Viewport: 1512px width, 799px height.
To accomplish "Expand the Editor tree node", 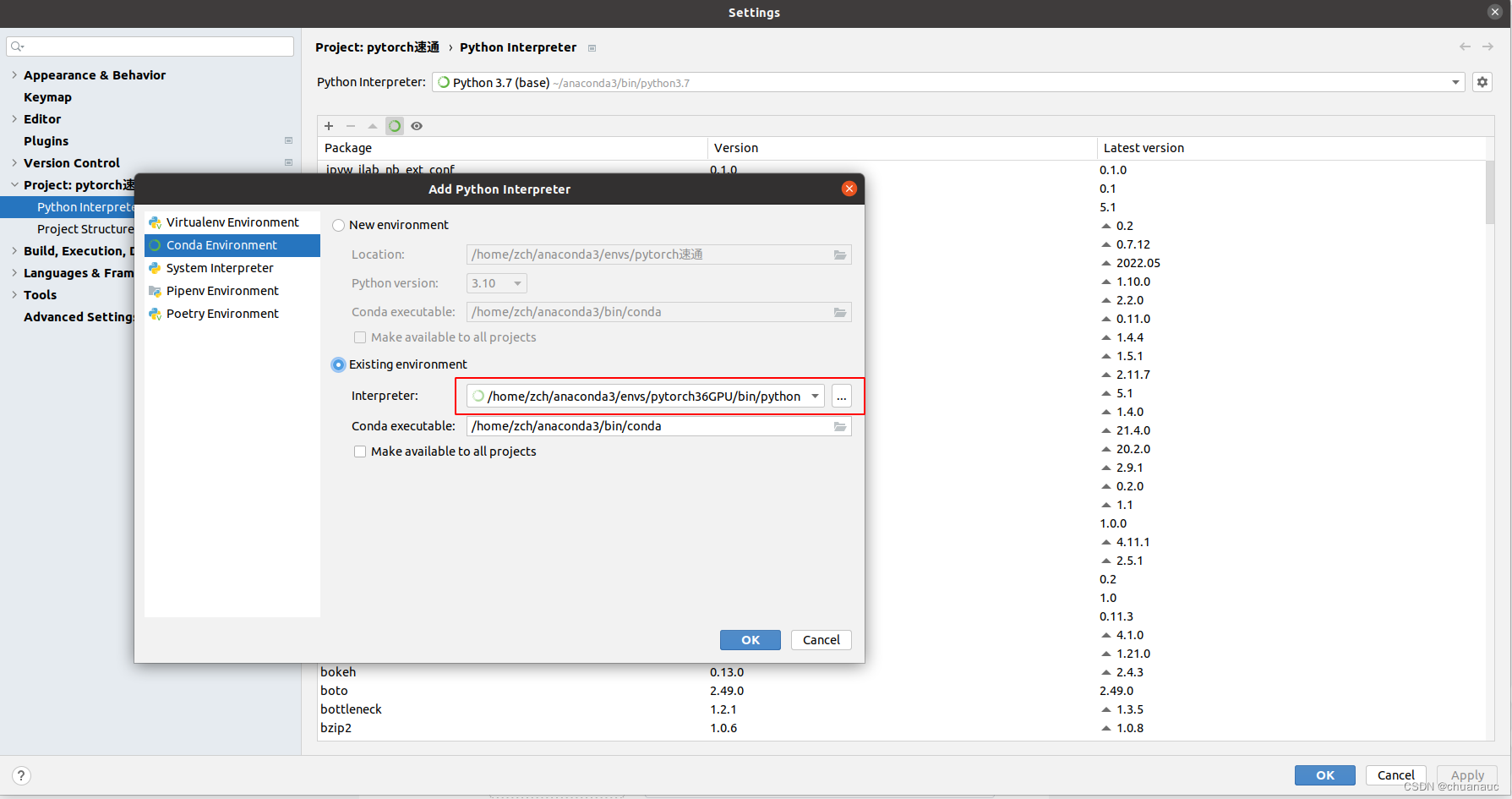I will tap(14, 118).
